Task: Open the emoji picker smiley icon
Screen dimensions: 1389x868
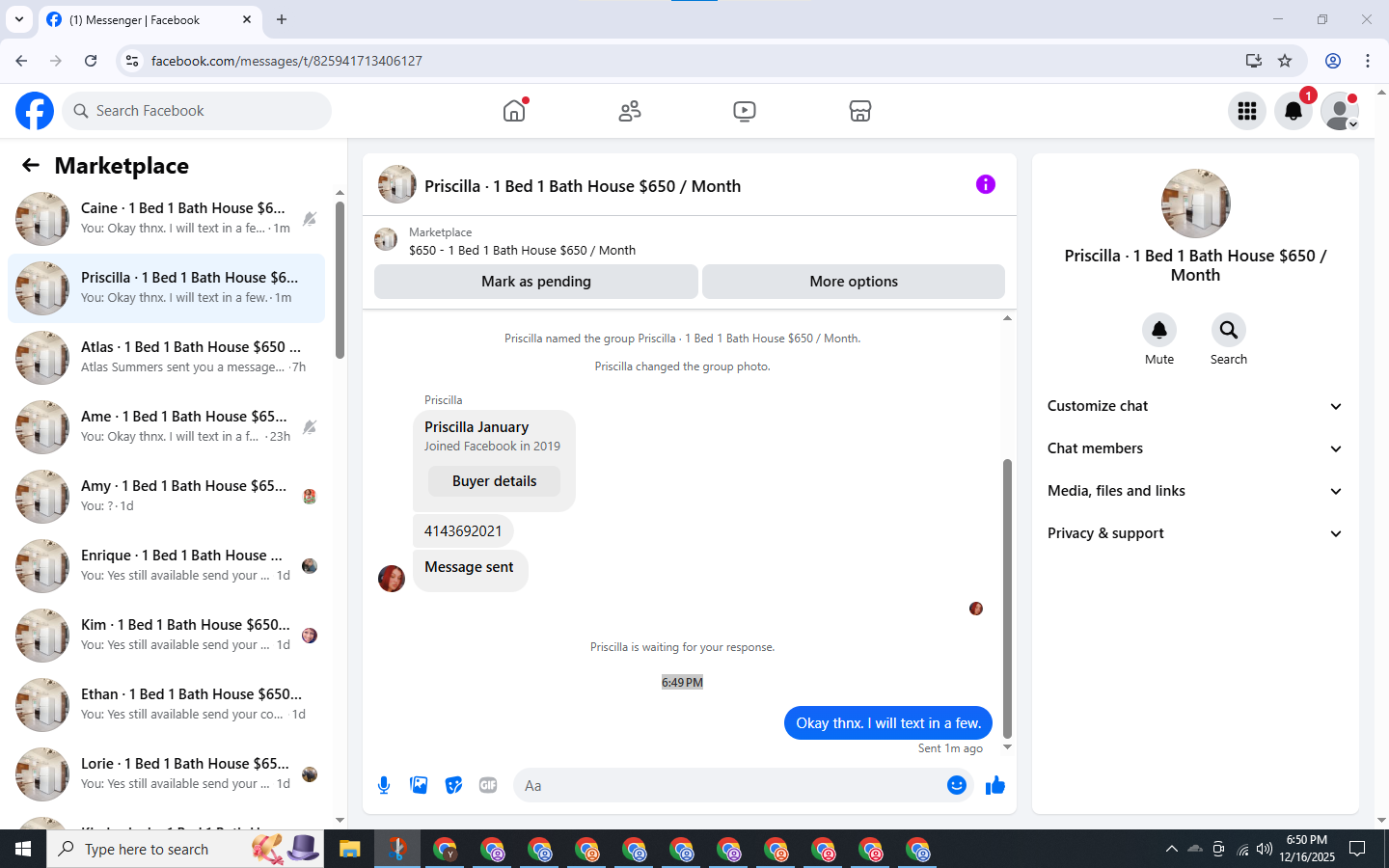Action: [956, 785]
